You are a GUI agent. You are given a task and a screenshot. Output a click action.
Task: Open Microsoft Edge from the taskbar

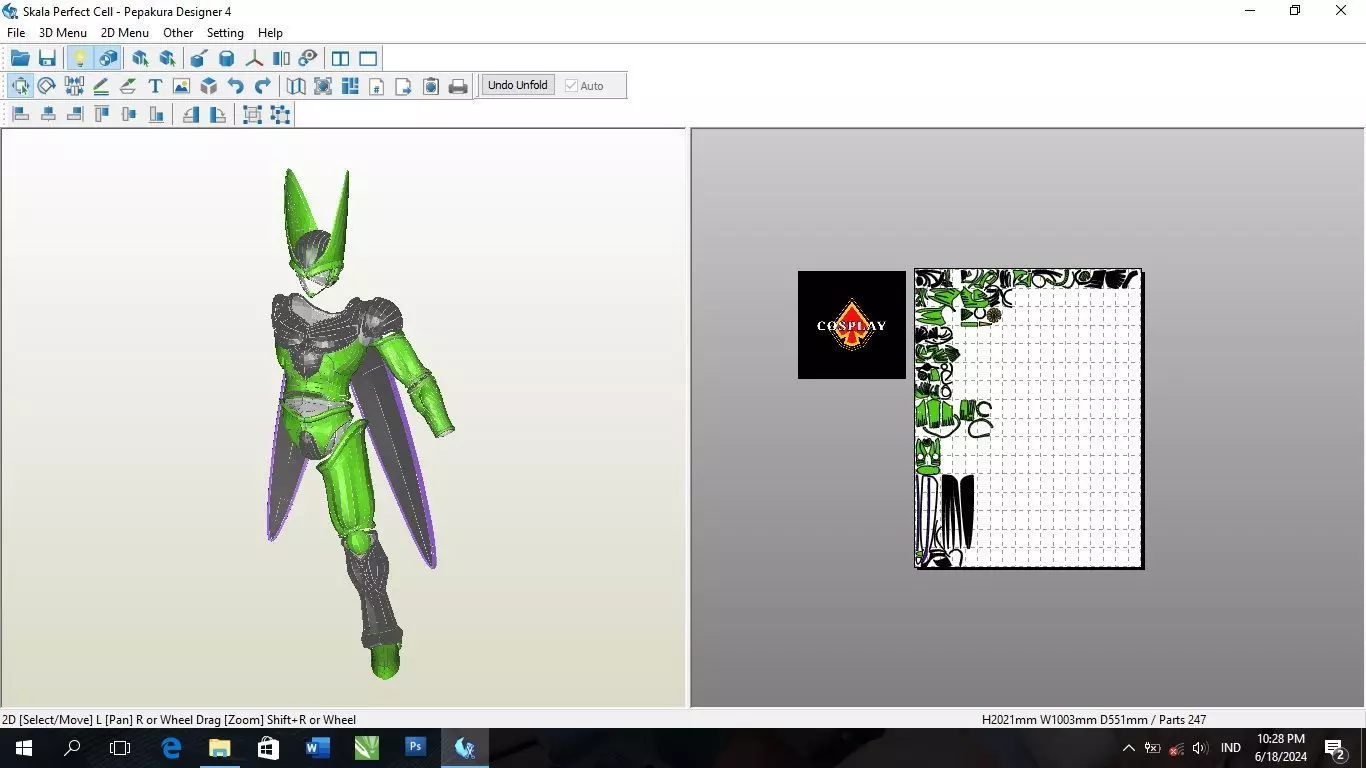(x=171, y=748)
